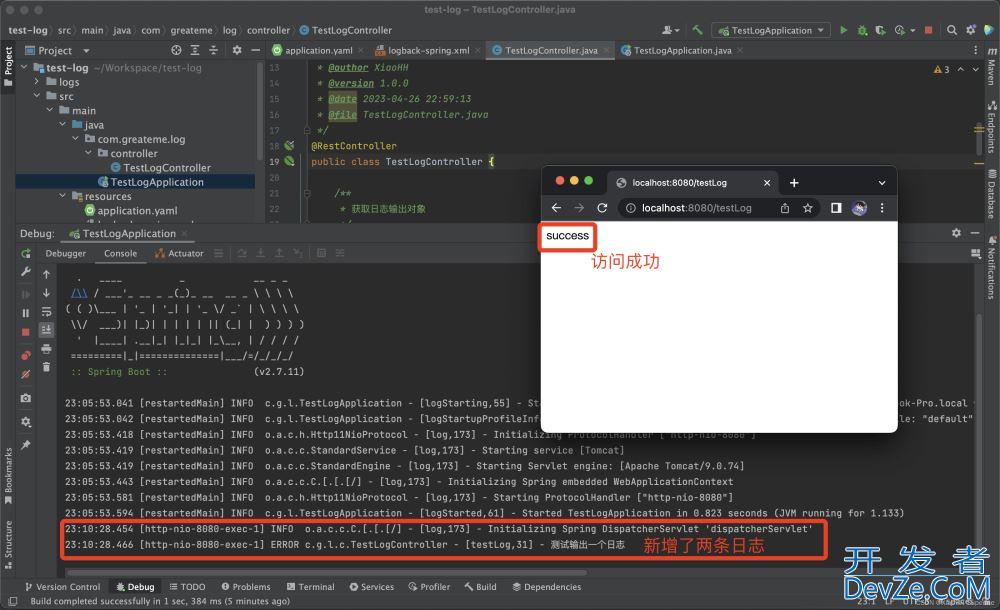Image resolution: width=1000 pixels, height=610 pixels.
Task: Open browser profile avatar
Action: point(859,208)
